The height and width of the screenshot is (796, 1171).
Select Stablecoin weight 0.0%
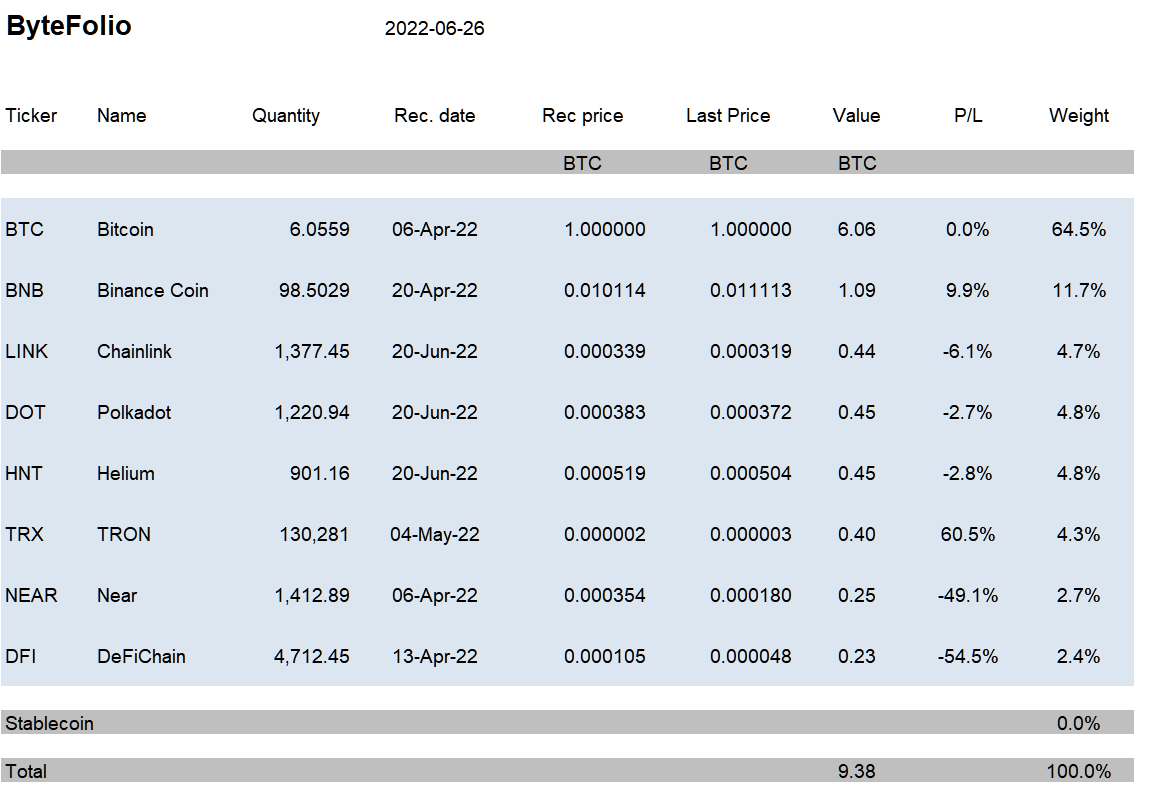1079,724
